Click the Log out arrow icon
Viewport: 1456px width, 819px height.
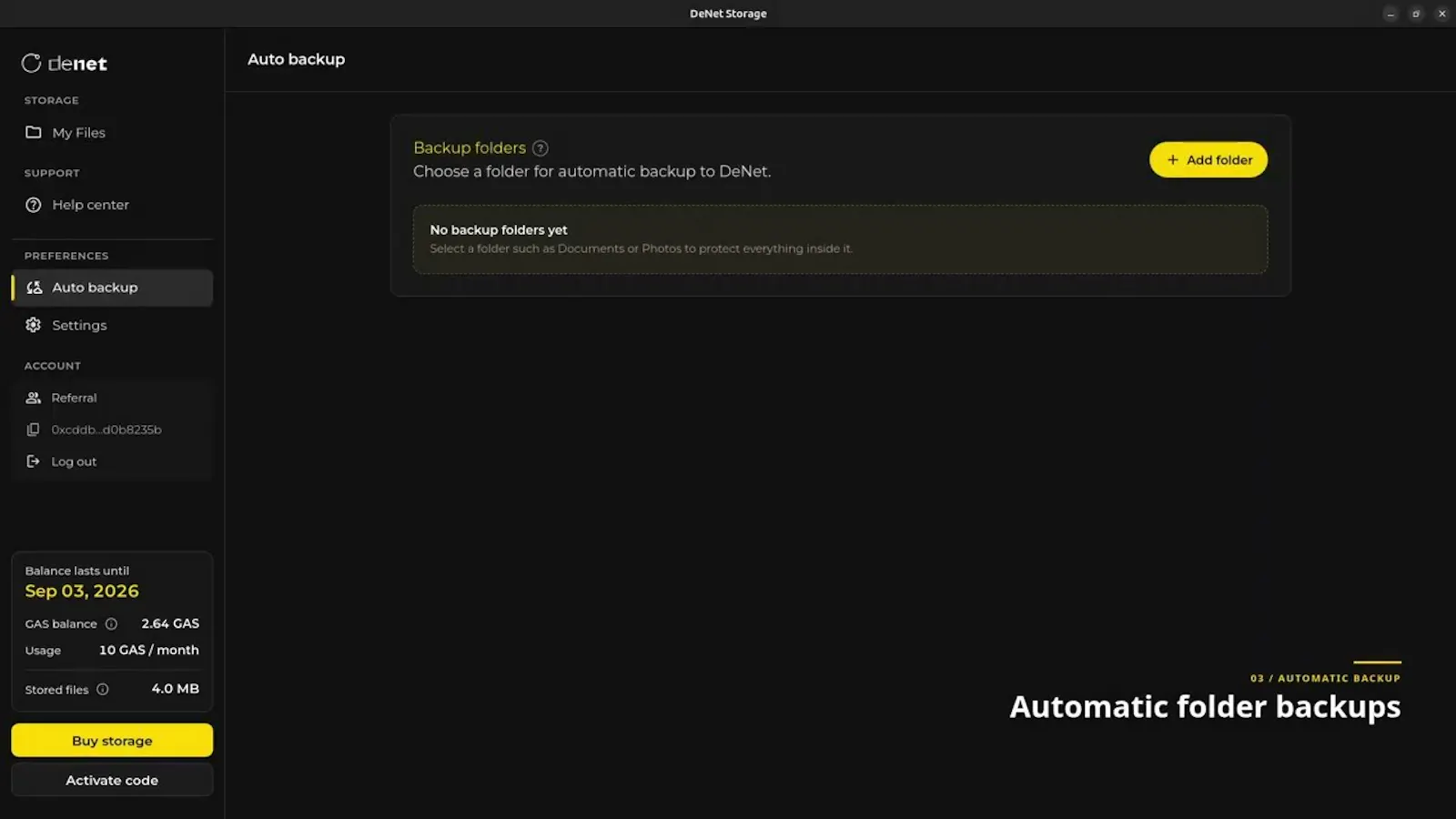pos(34,461)
